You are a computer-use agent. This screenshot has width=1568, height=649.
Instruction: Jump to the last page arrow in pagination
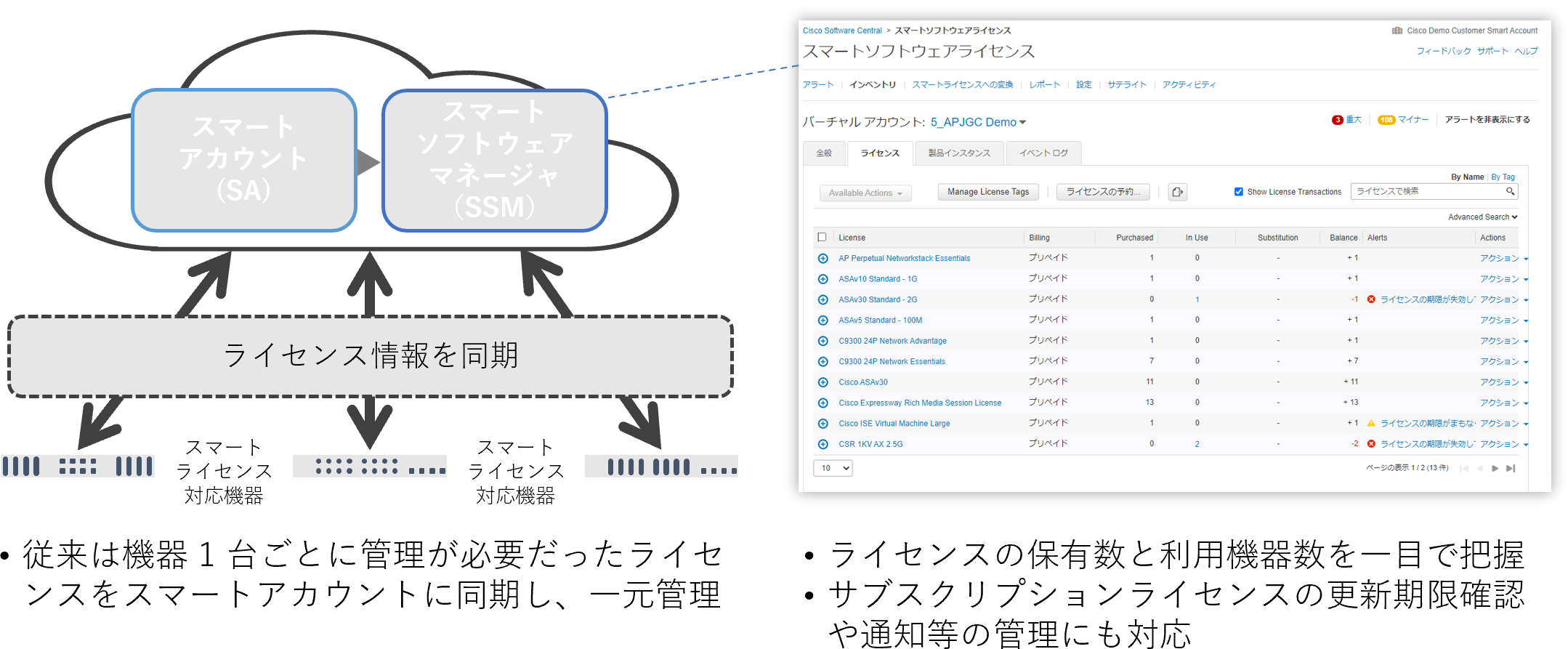1511,468
